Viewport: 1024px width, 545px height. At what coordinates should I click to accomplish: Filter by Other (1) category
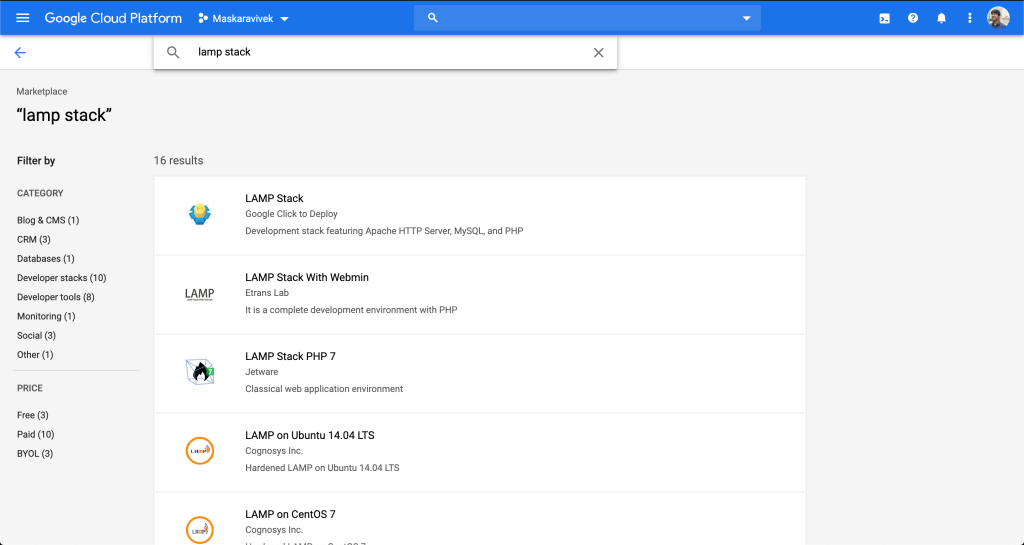(x=35, y=354)
